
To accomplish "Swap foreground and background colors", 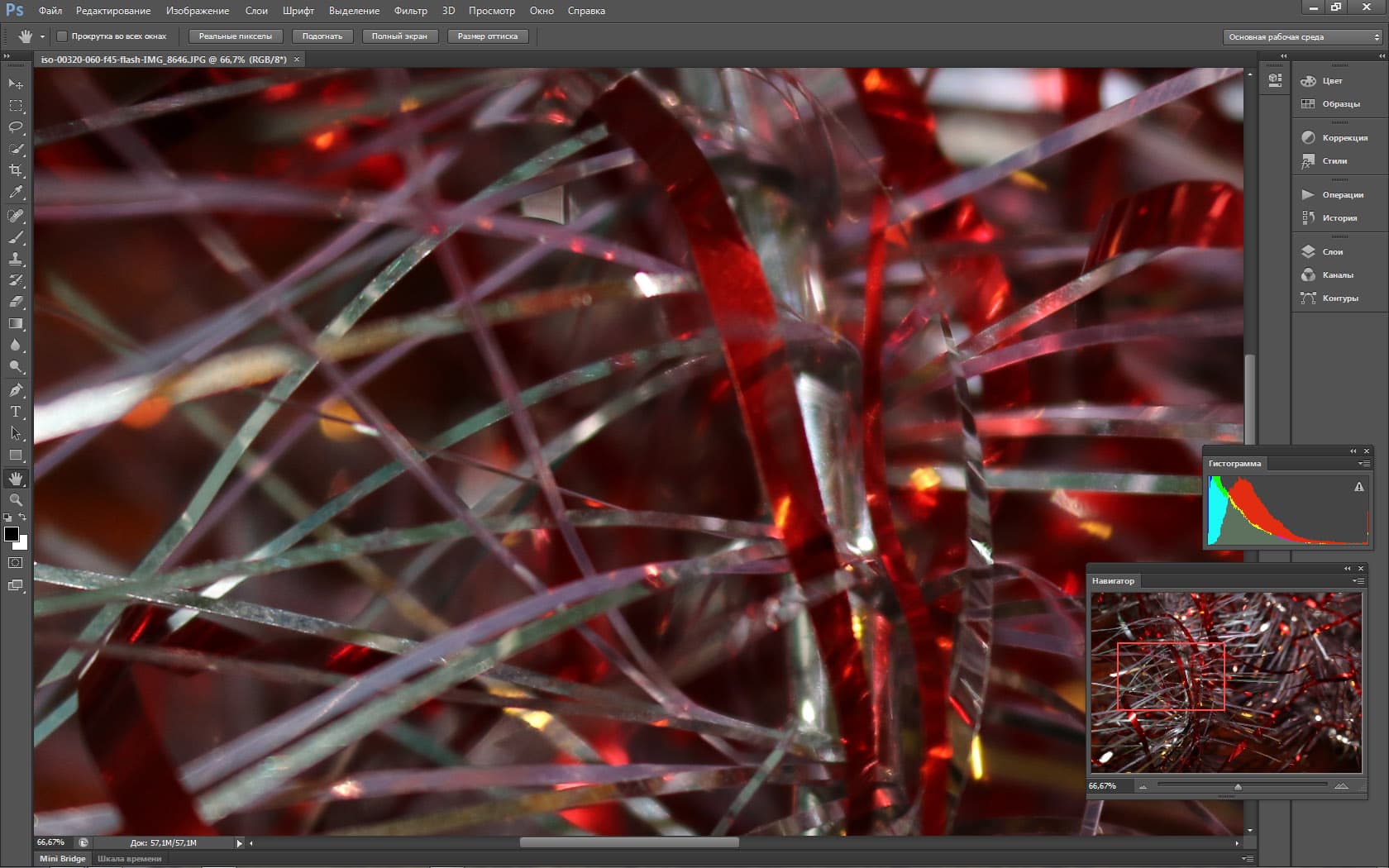I will tap(22, 517).
